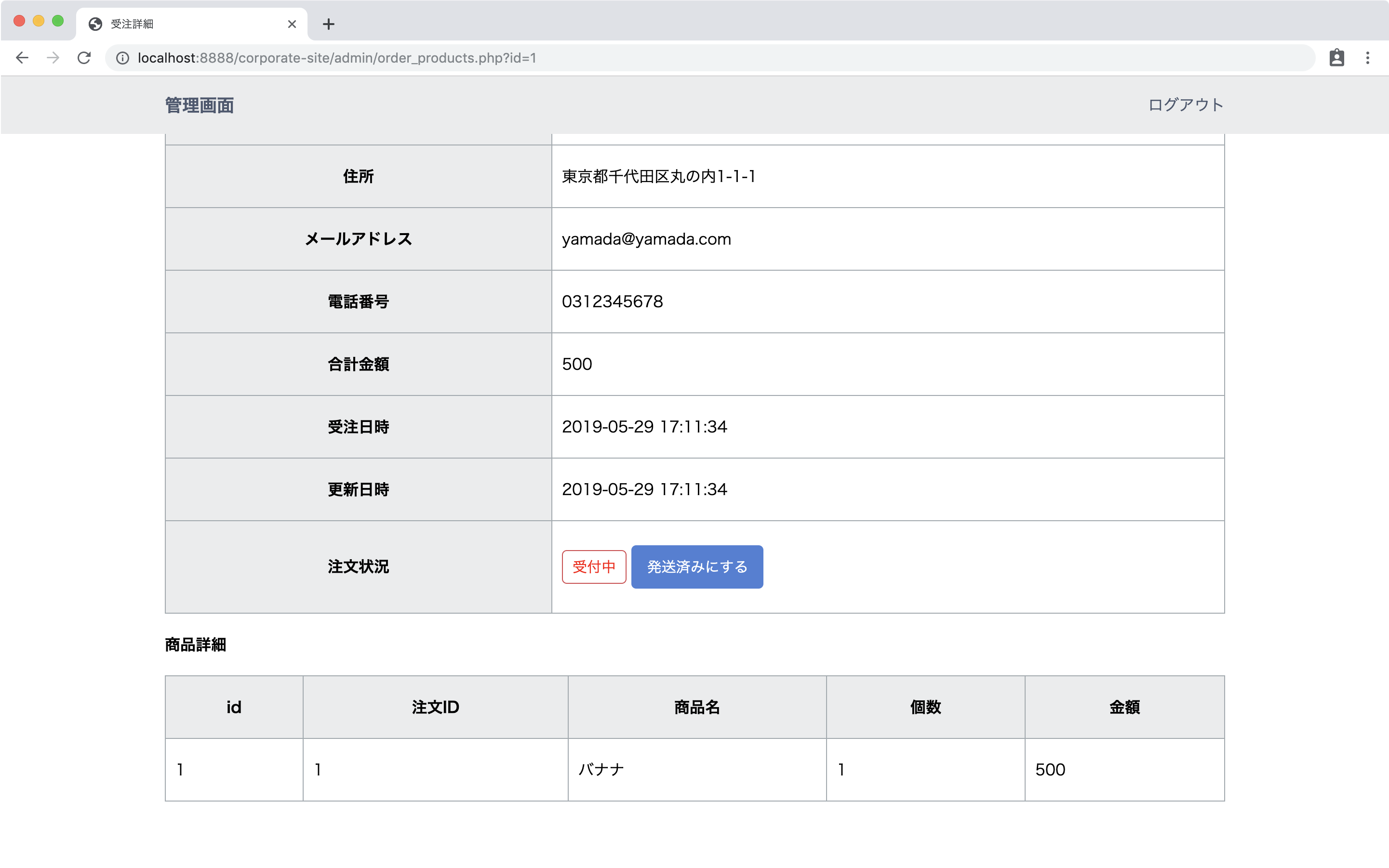Screen dimensions: 1389x868
Task: Click the 受付中 status badge
Action: click(594, 566)
